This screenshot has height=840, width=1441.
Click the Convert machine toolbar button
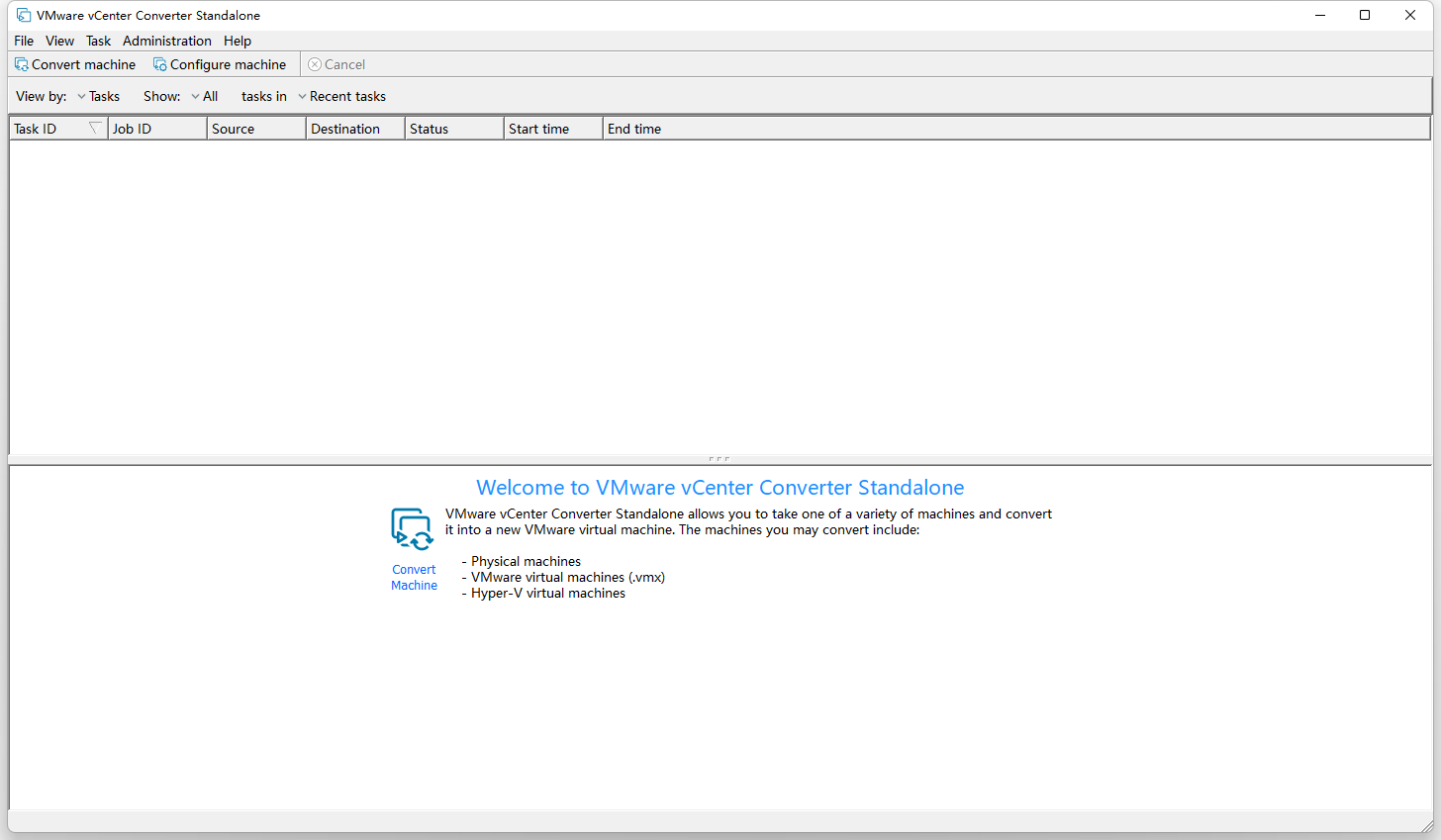pos(74,63)
